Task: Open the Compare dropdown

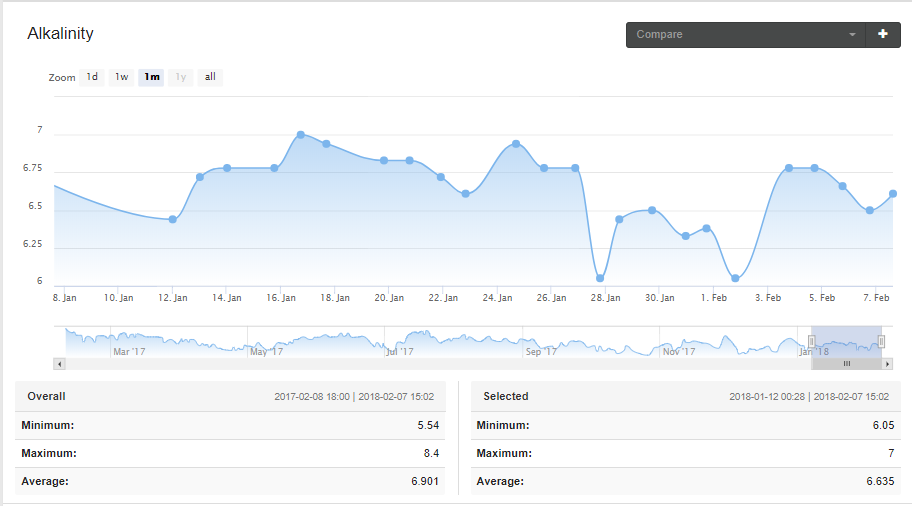Action: tap(746, 35)
